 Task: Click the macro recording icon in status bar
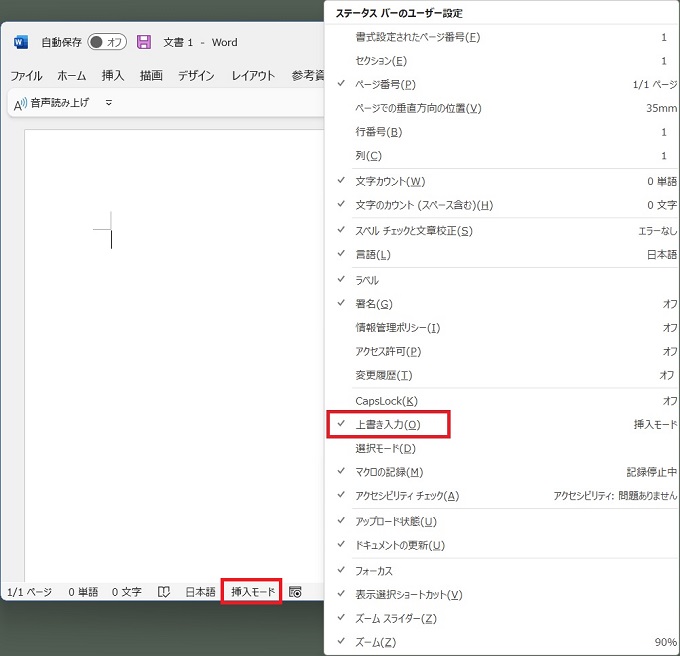point(295,591)
